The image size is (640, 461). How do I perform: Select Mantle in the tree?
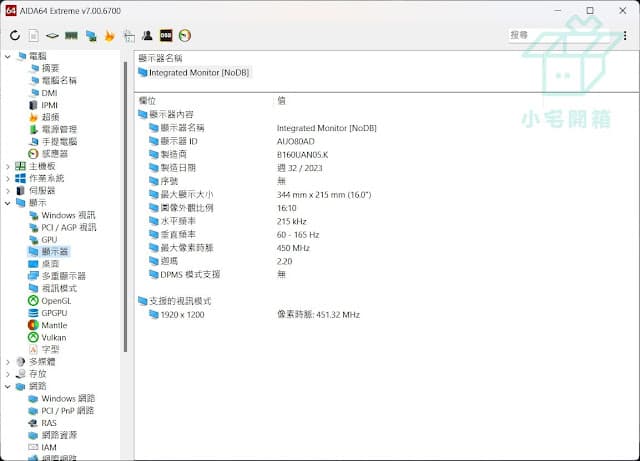54,325
